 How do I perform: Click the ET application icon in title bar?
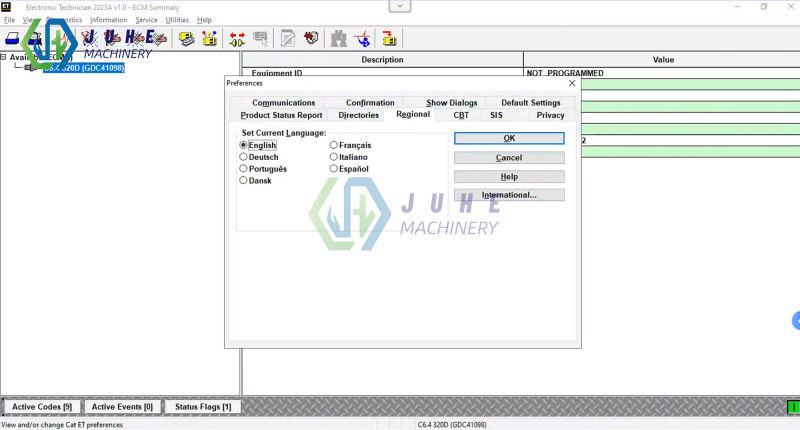pyautogui.click(x=6, y=6)
